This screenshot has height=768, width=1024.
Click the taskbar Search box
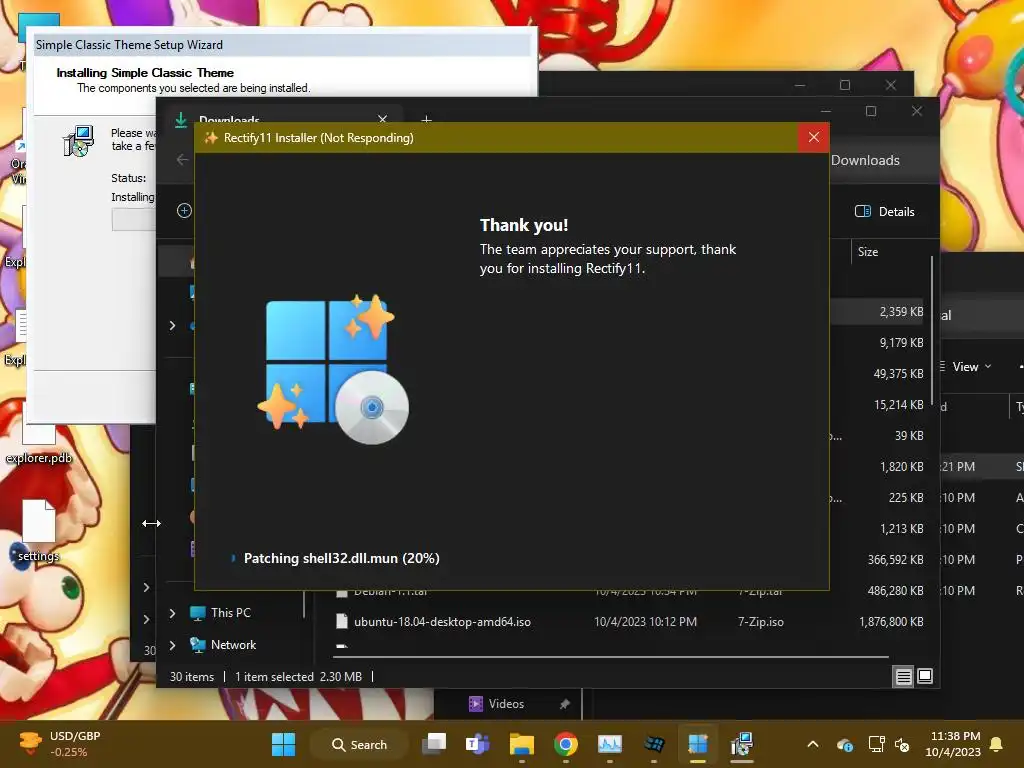pyautogui.click(x=359, y=744)
